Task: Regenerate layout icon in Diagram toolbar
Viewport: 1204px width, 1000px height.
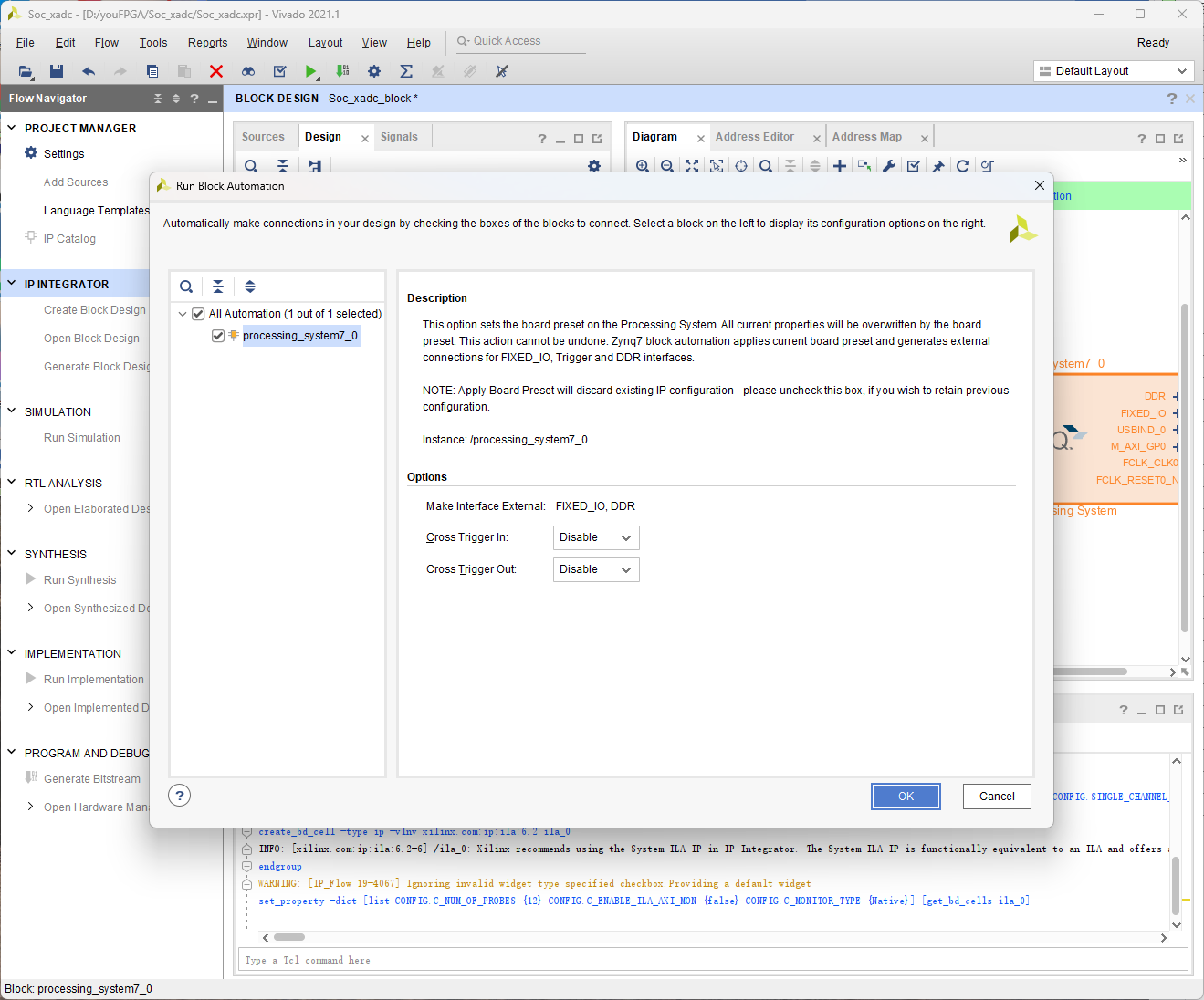Action: click(963, 166)
